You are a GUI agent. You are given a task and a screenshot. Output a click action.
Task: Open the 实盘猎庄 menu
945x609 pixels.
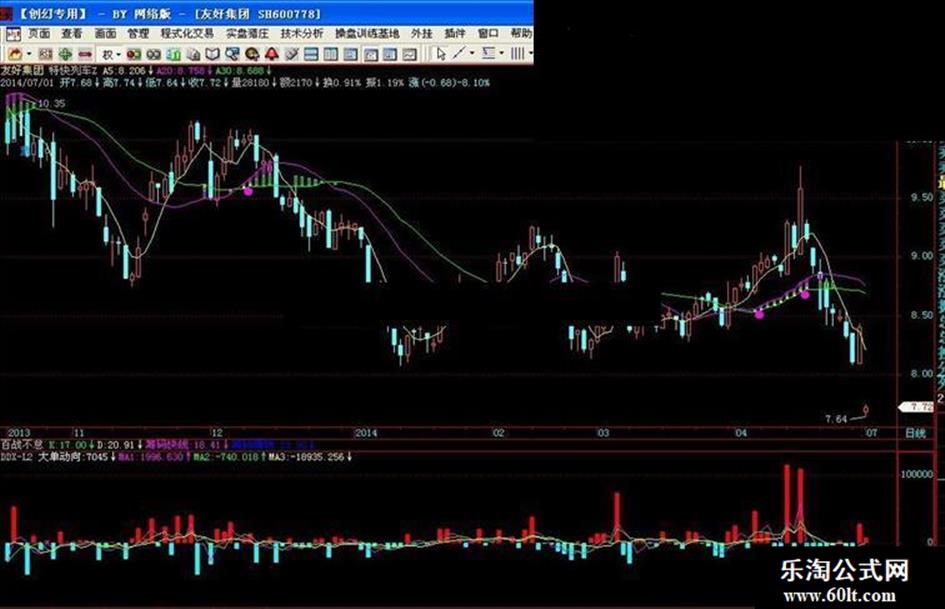[247, 34]
